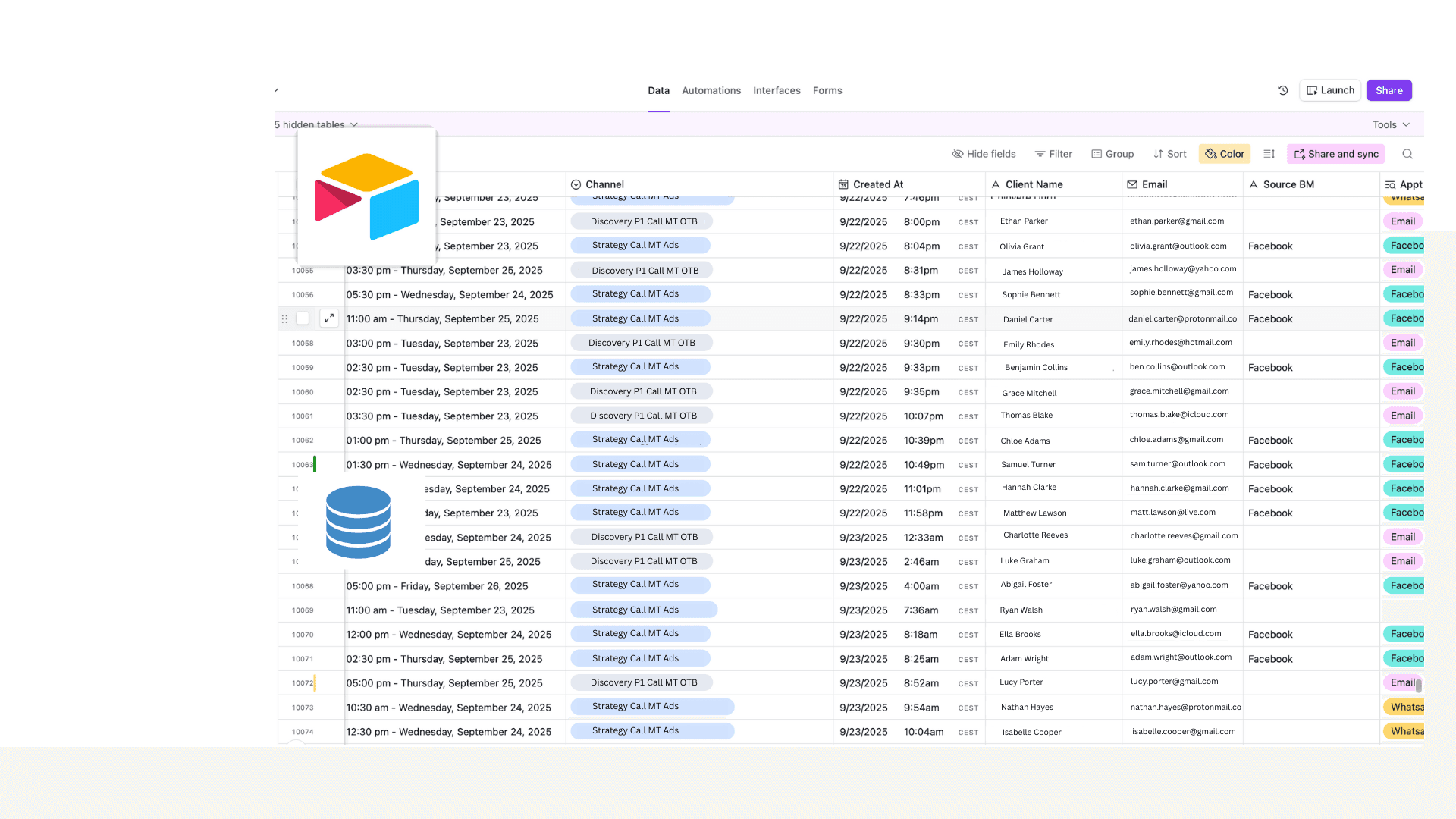Click the Share button

1389,90
